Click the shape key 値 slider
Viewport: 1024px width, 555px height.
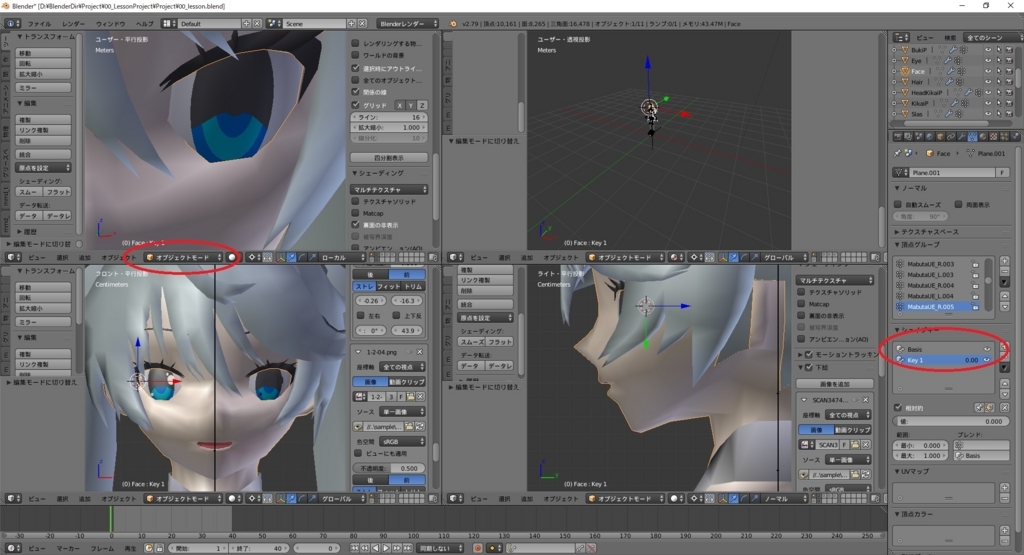coord(951,421)
